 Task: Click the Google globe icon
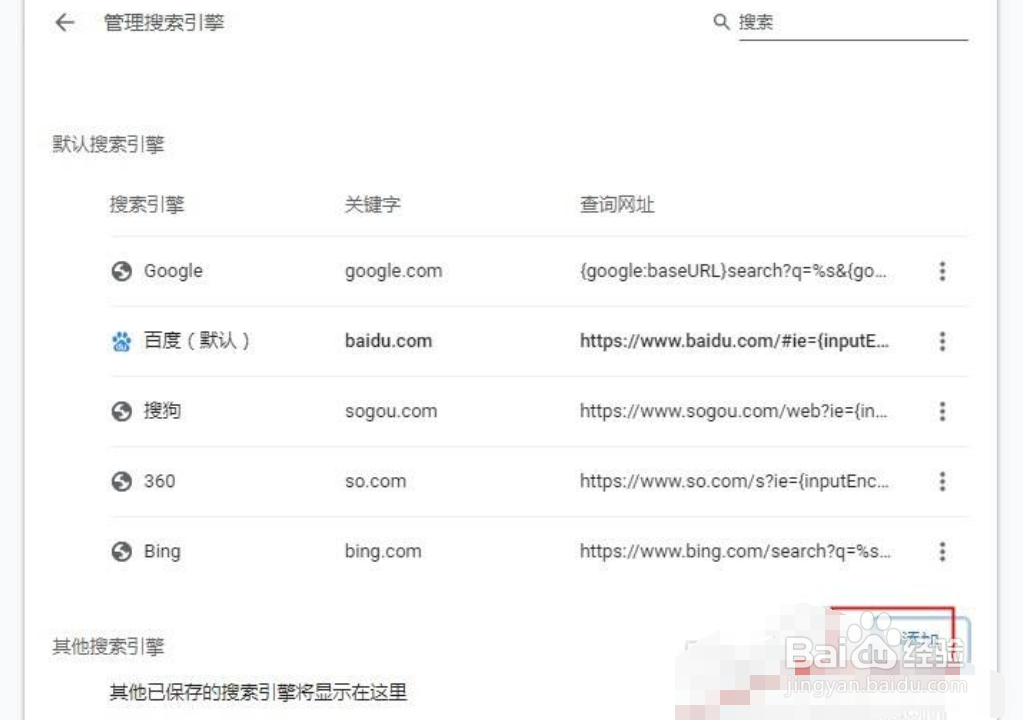[121, 271]
